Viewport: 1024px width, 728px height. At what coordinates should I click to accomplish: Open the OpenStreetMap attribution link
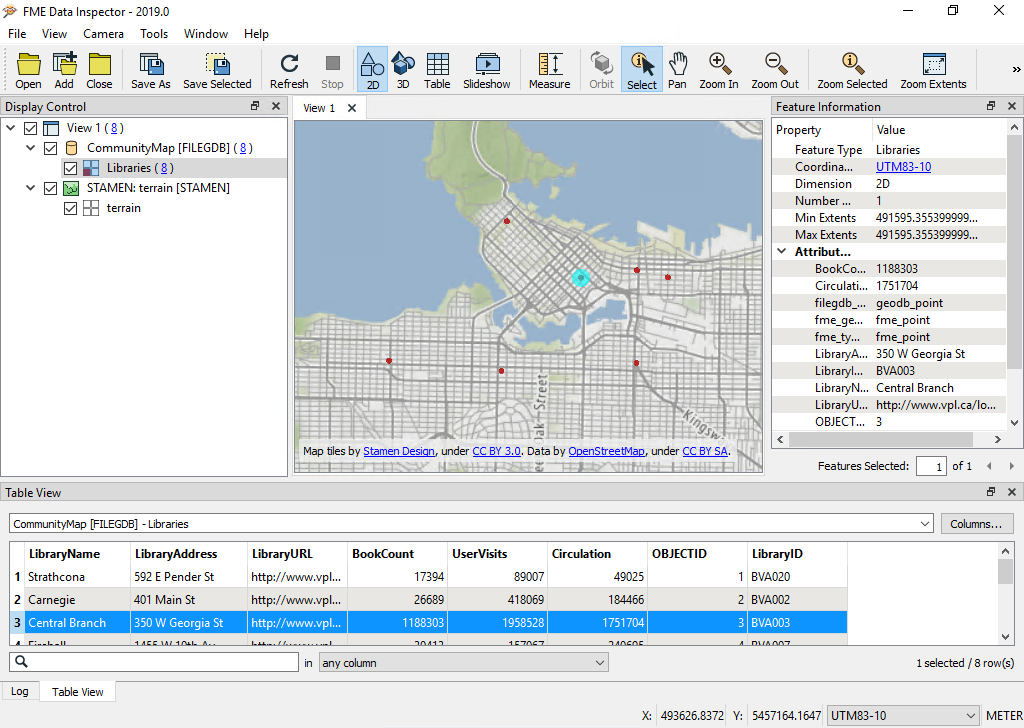coord(606,451)
